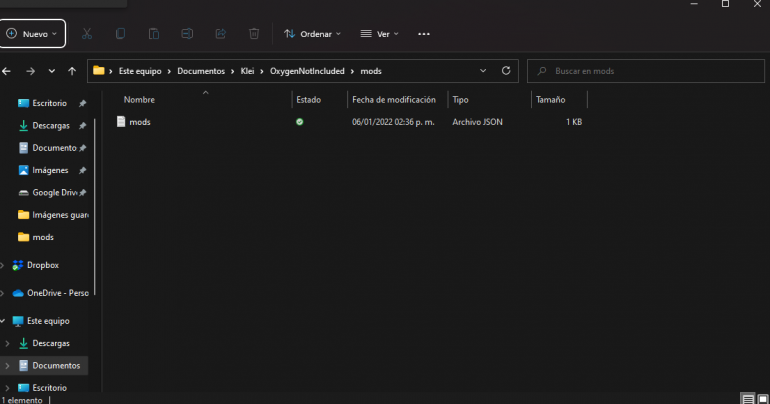Click the Delete trash icon
770x404 pixels.
pos(254,34)
